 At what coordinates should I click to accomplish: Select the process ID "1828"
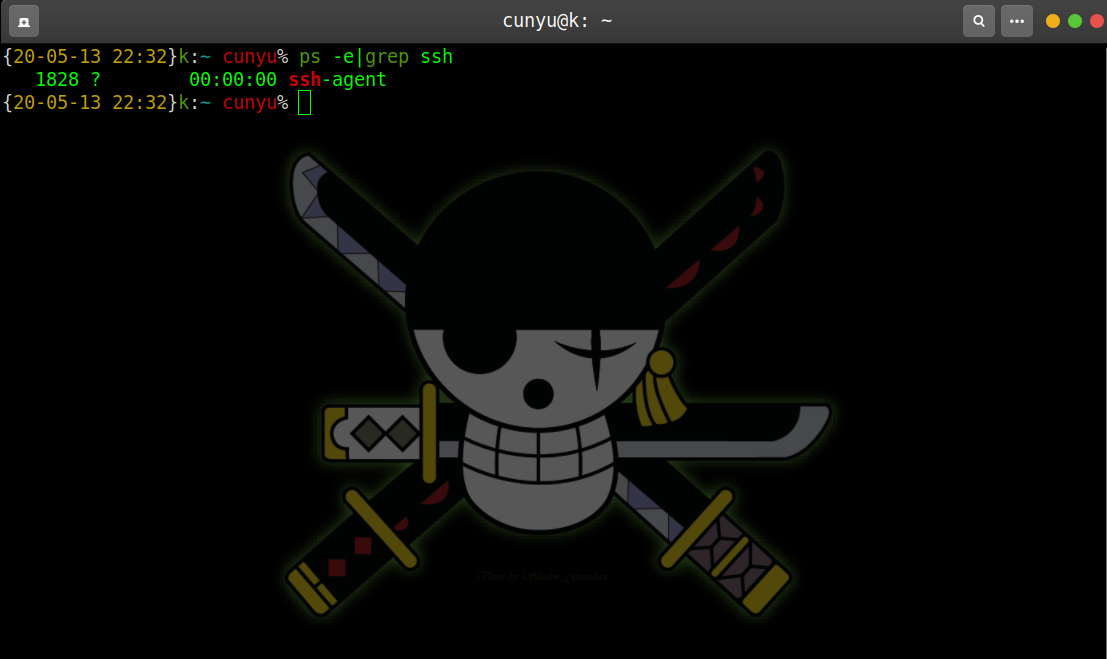coord(57,80)
